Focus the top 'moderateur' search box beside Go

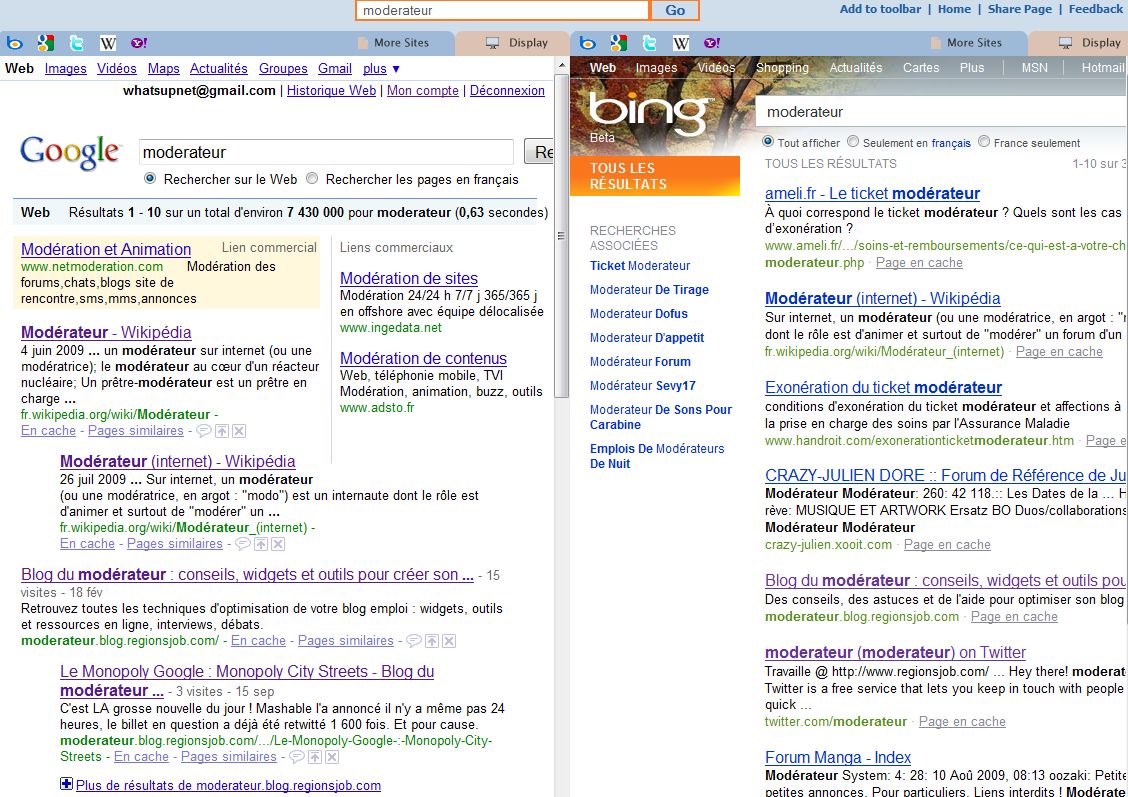(503, 10)
